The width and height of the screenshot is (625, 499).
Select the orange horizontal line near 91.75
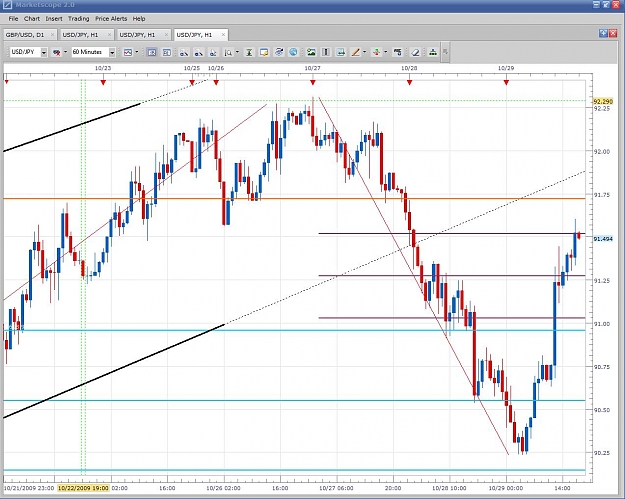click(x=294, y=198)
